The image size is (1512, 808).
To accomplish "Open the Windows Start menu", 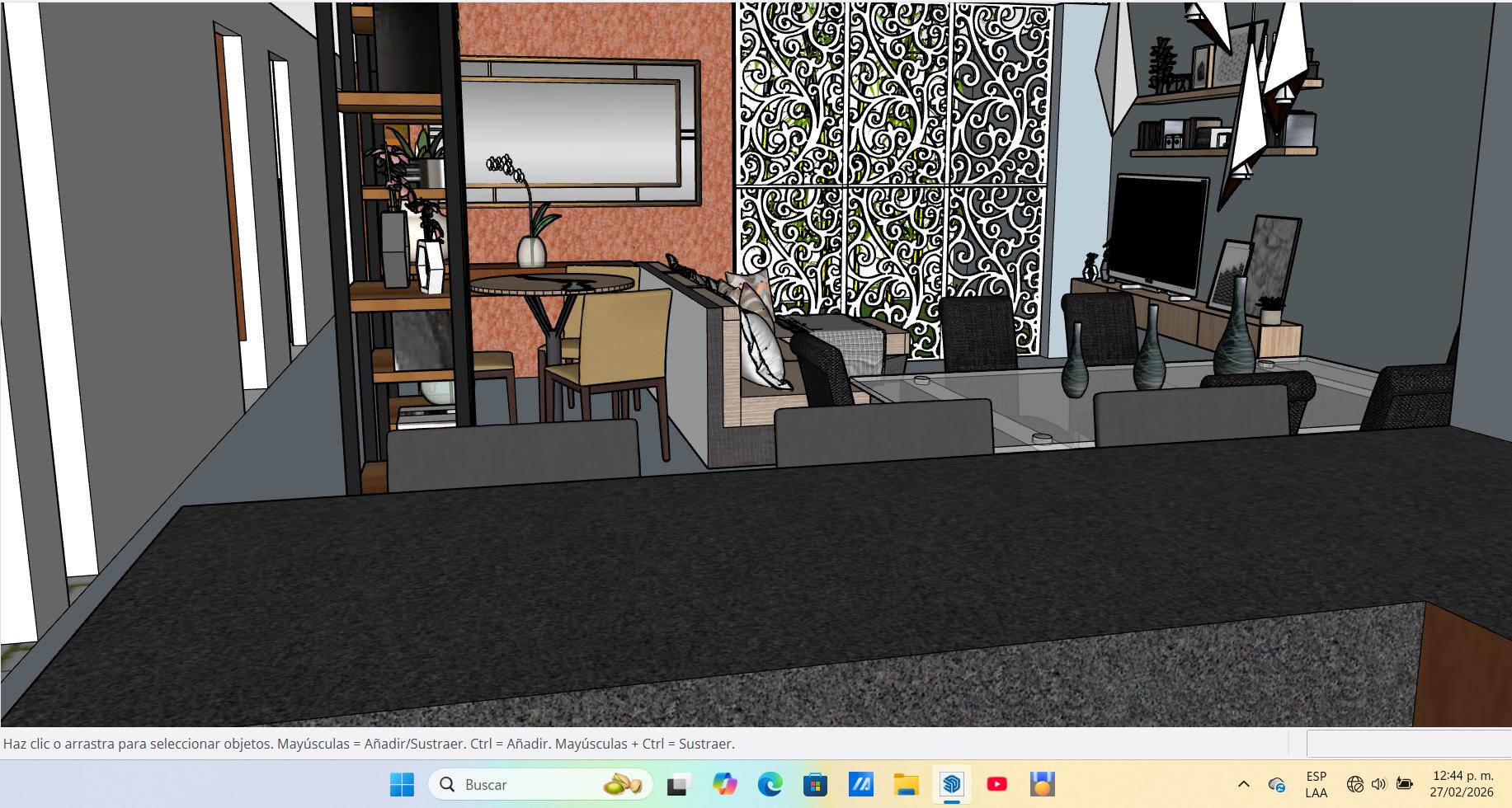I will pos(402,784).
